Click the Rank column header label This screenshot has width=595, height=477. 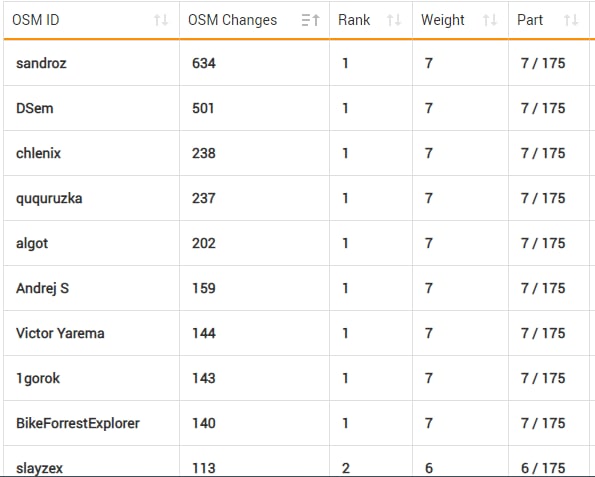click(354, 20)
